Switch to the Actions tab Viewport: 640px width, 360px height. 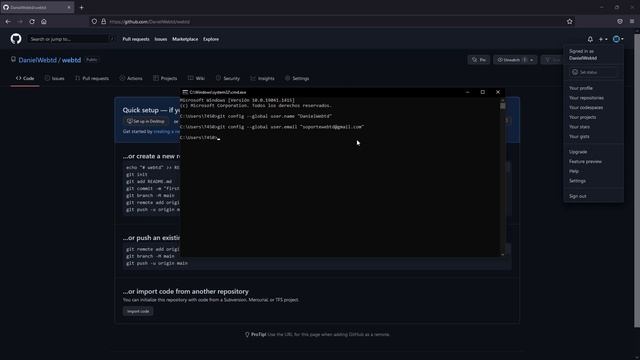[131, 78]
